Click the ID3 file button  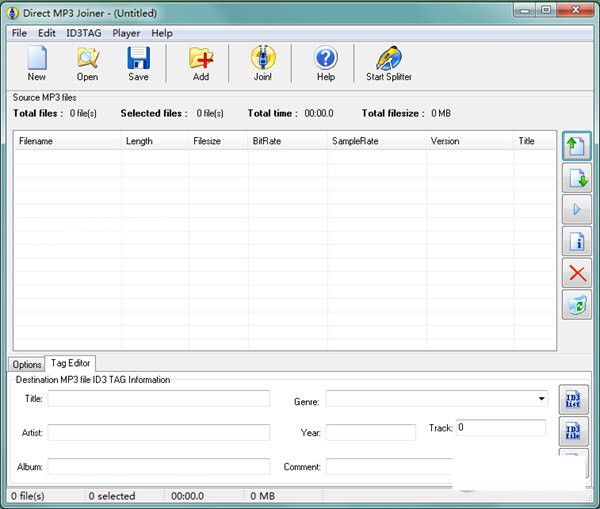pos(573,432)
